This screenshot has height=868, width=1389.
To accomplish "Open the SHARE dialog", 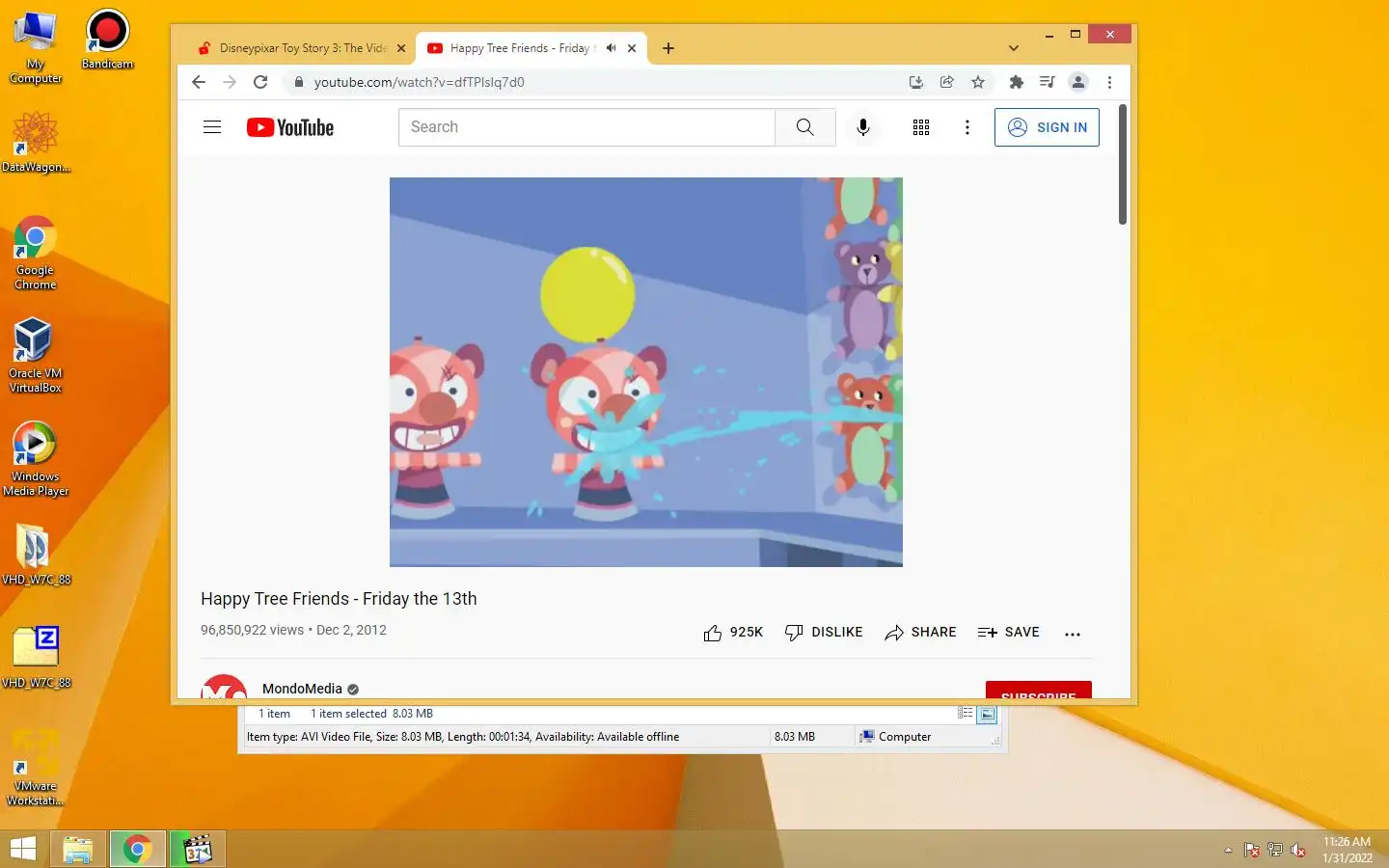I will pyautogui.click(x=920, y=633).
